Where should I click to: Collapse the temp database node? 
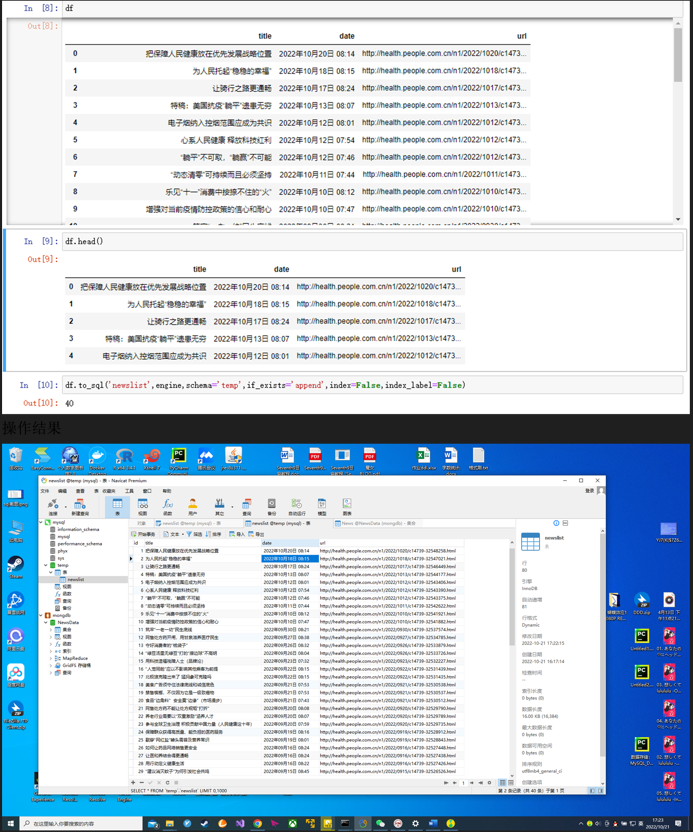(46, 565)
